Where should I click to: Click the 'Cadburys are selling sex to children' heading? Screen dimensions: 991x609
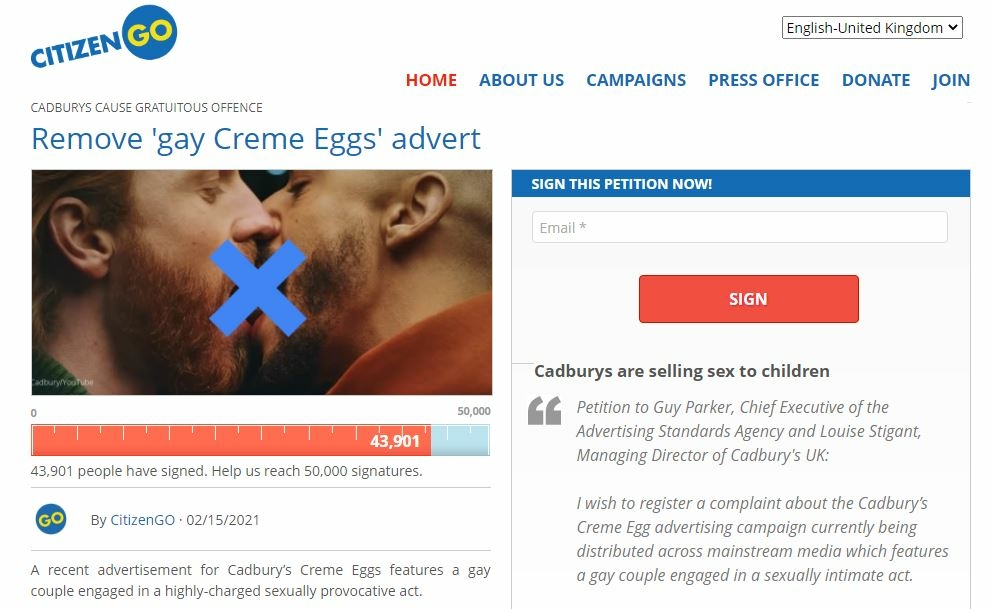pos(682,371)
